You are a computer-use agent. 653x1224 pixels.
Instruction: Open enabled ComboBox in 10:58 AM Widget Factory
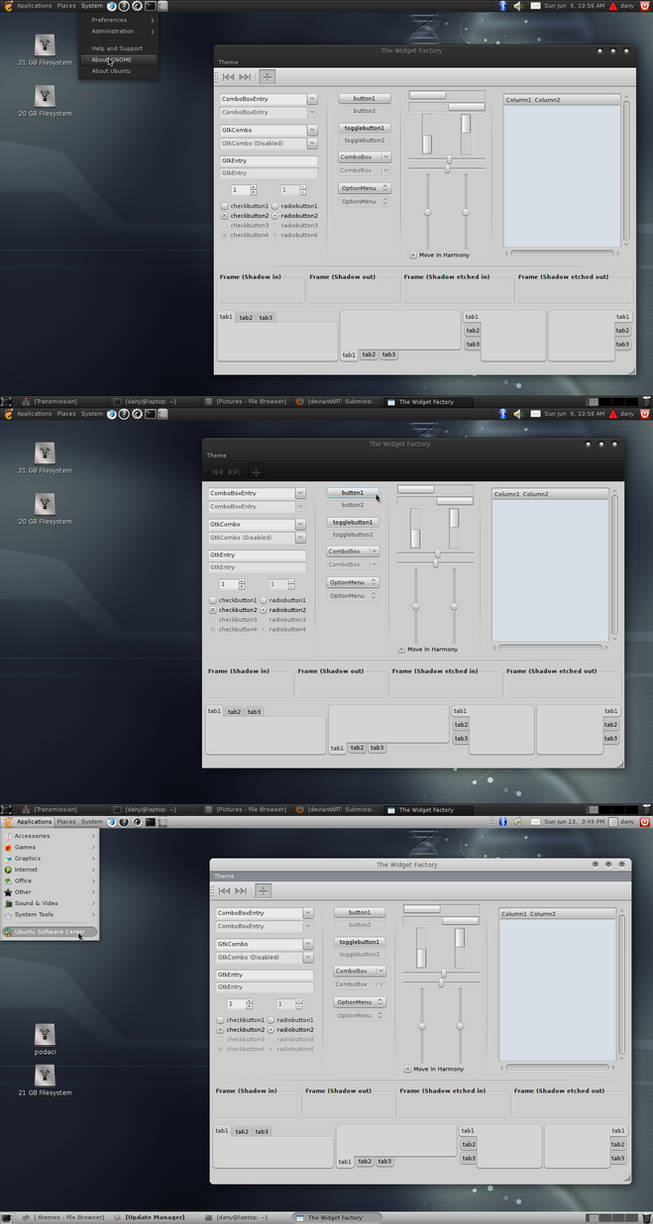[x=352, y=551]
